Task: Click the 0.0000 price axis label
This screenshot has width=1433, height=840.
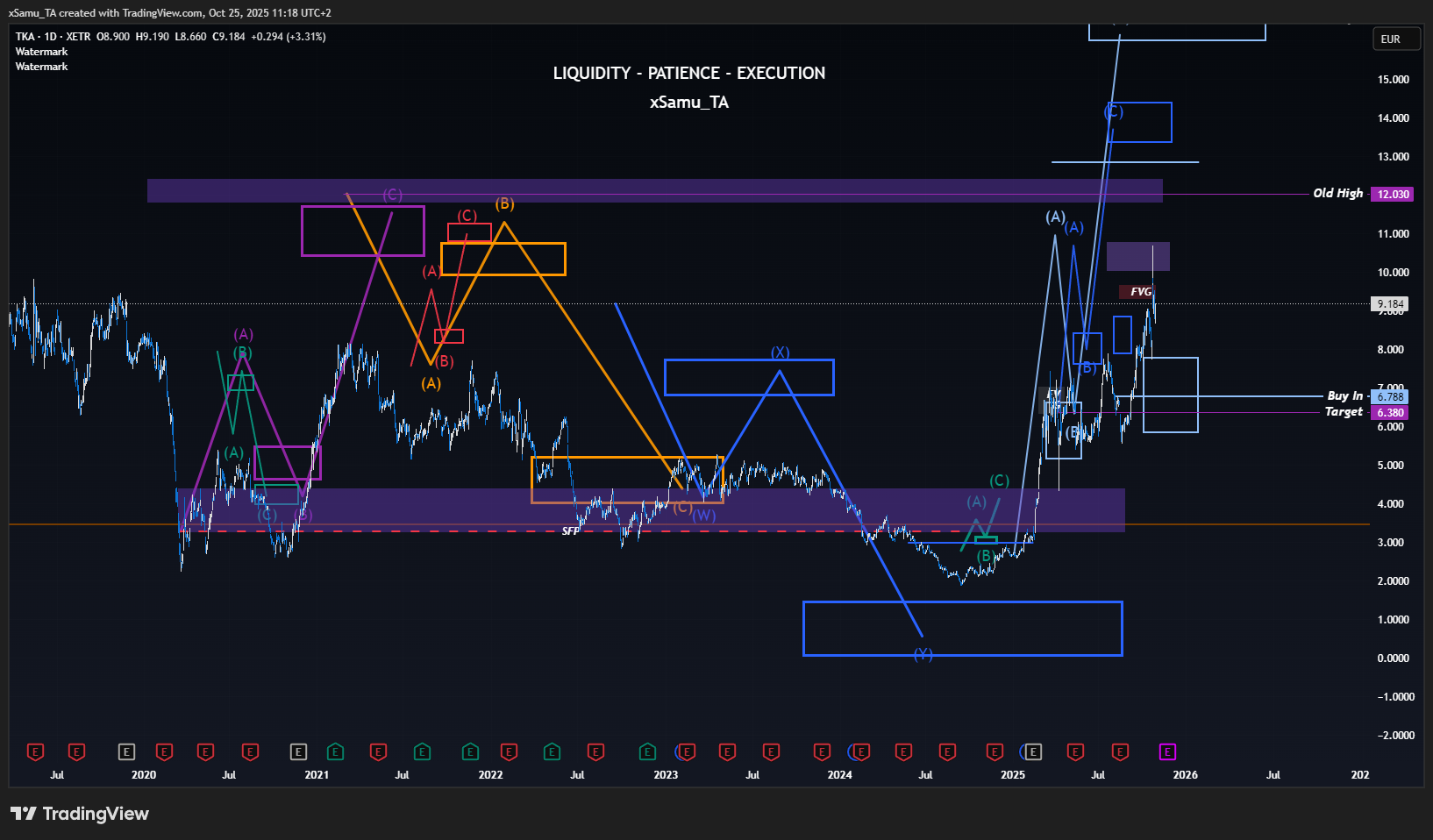Action: coord(1394,658)
